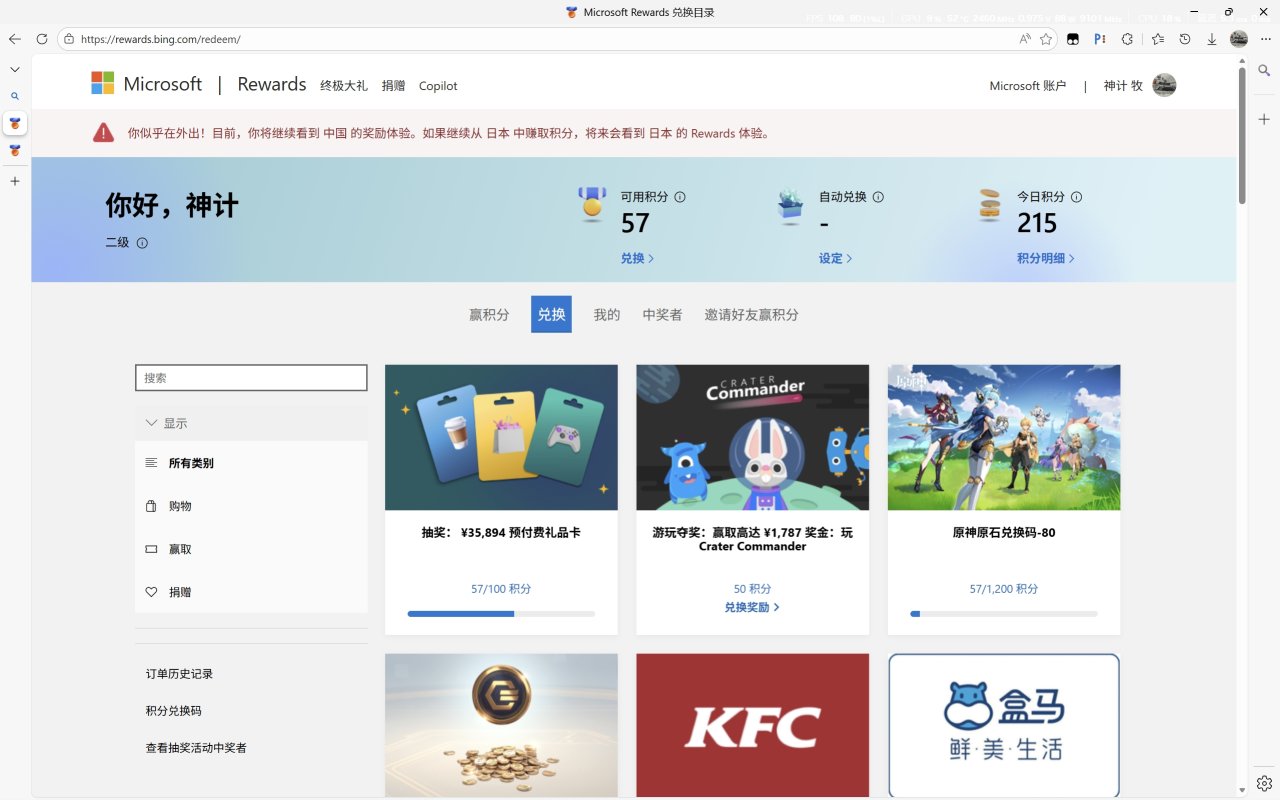Image resolution: width=1280 pixels, height=800 pixels.
Task: Collapse the 显示 category section
Action: [x=251, y=423]
